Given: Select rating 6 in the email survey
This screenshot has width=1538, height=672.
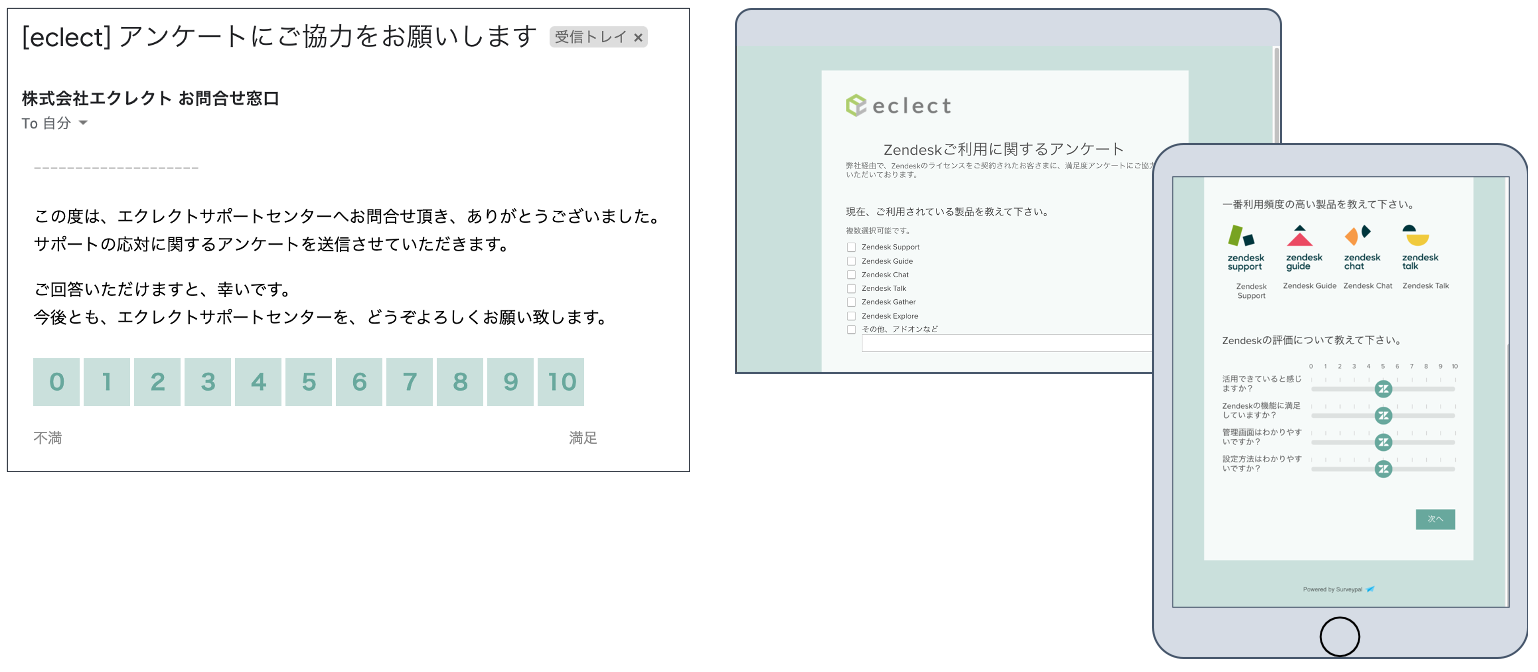Looking at the screenshot, I should (359, 382).
